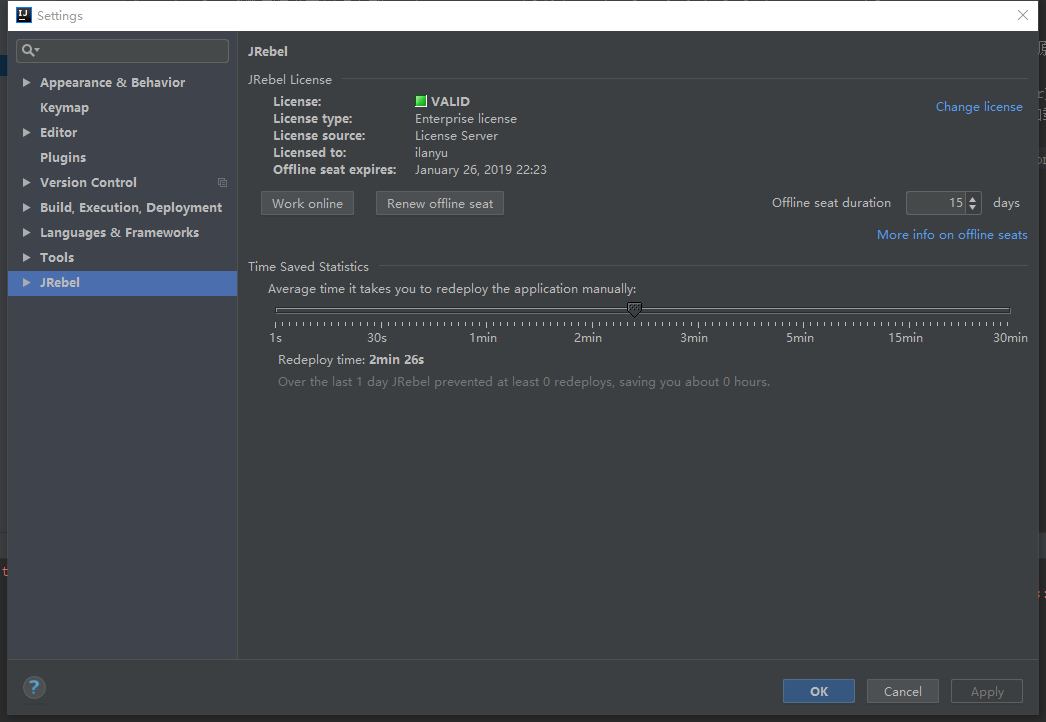Decrease offline seat duration with down arrow
Image resolution: width=1046 pixels, height=722 pixels.
coord(973,208)
